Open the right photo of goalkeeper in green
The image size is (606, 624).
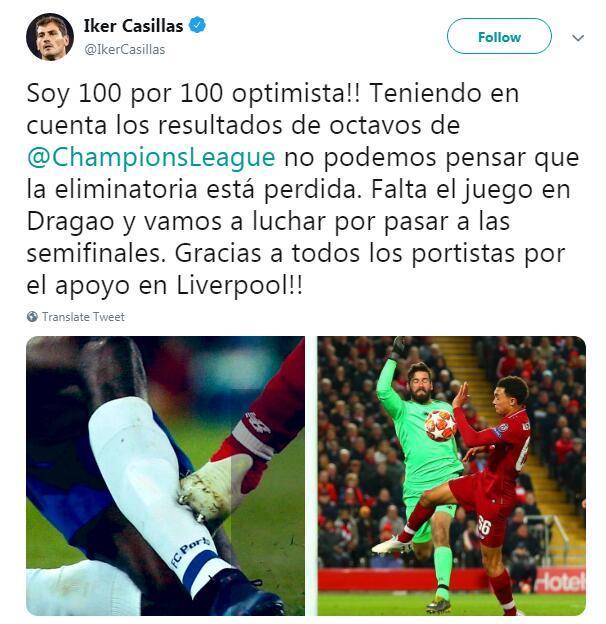(452, 476)
